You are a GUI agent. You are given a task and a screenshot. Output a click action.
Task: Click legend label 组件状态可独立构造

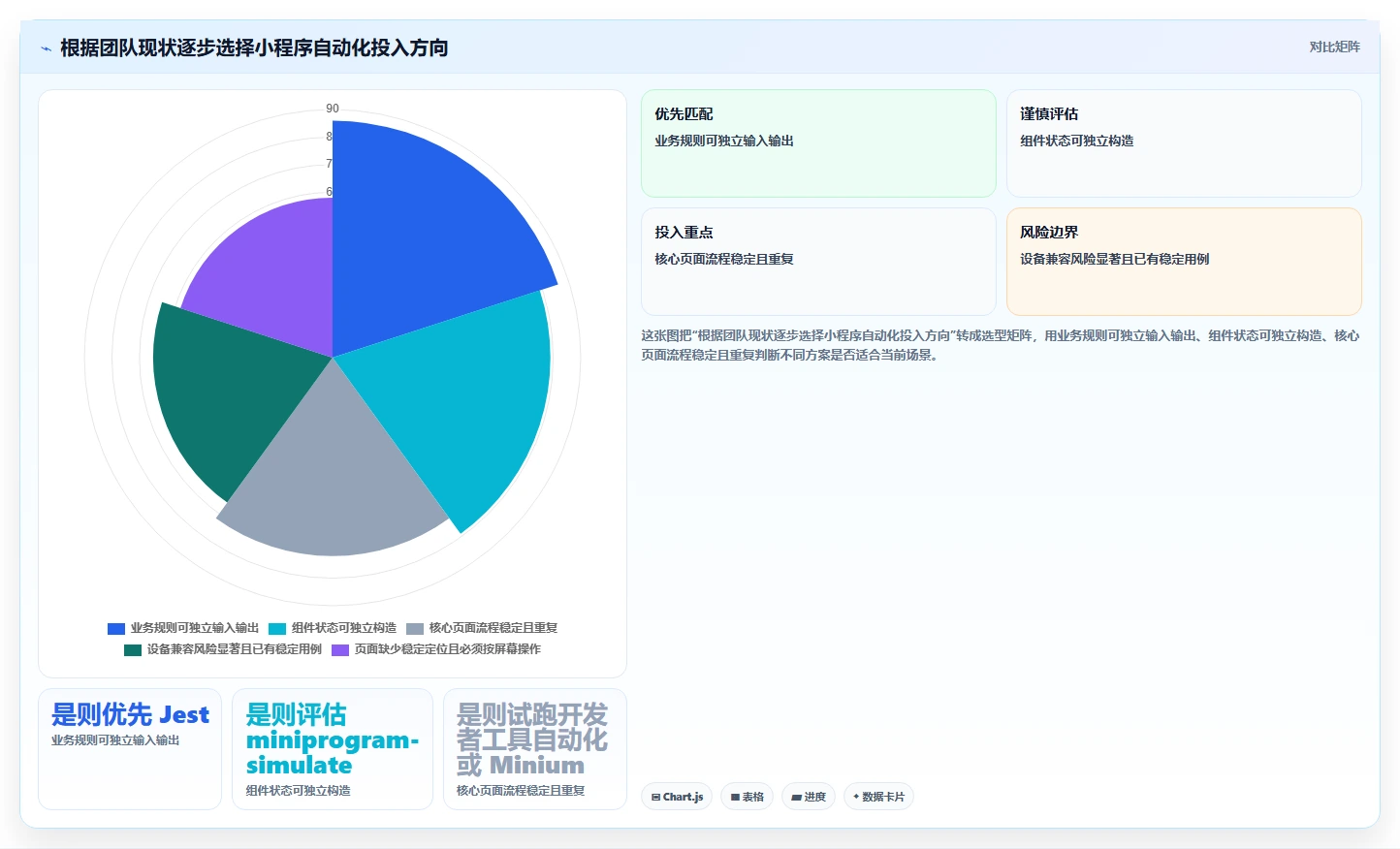[344, 628]
